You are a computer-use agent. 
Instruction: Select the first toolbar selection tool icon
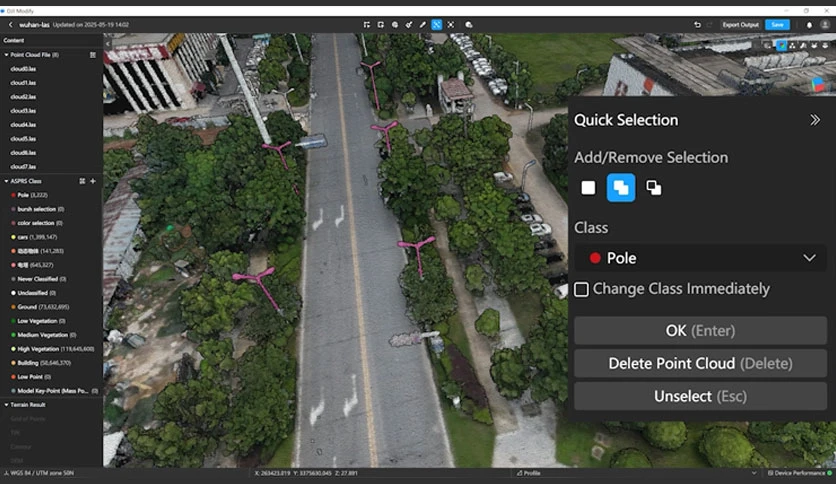366,25
